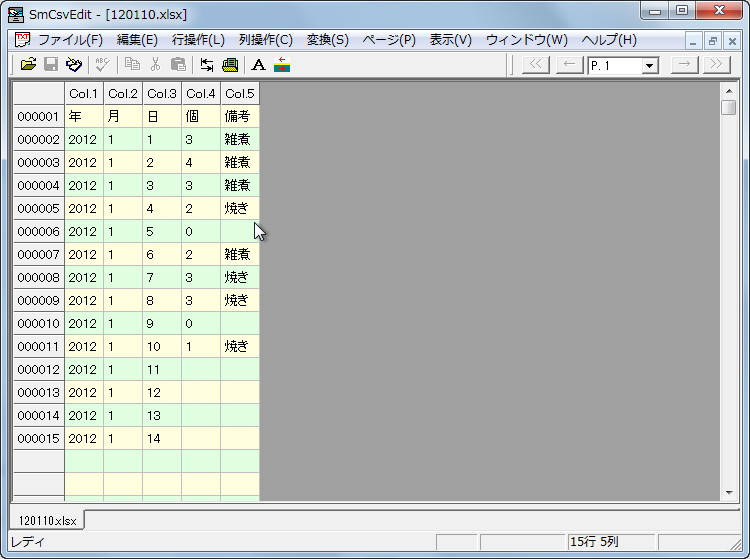750x559 pixels.
Task: Click the Open file folder icon
Action: coord(28,65)
